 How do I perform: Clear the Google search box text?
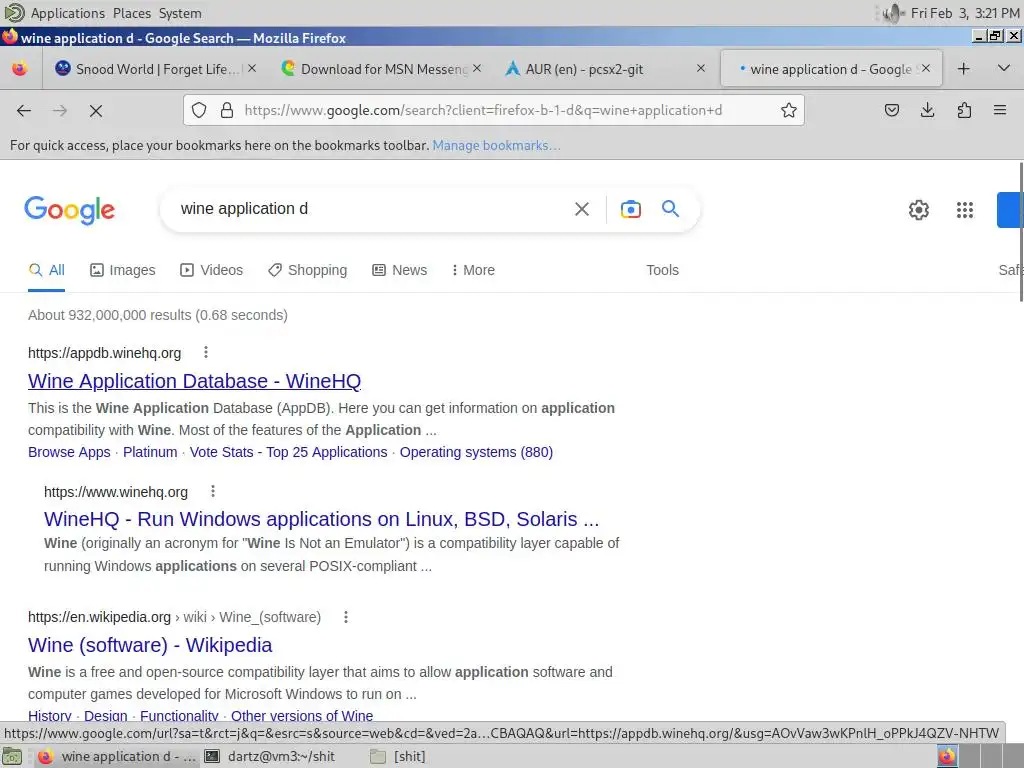[581, 209]
